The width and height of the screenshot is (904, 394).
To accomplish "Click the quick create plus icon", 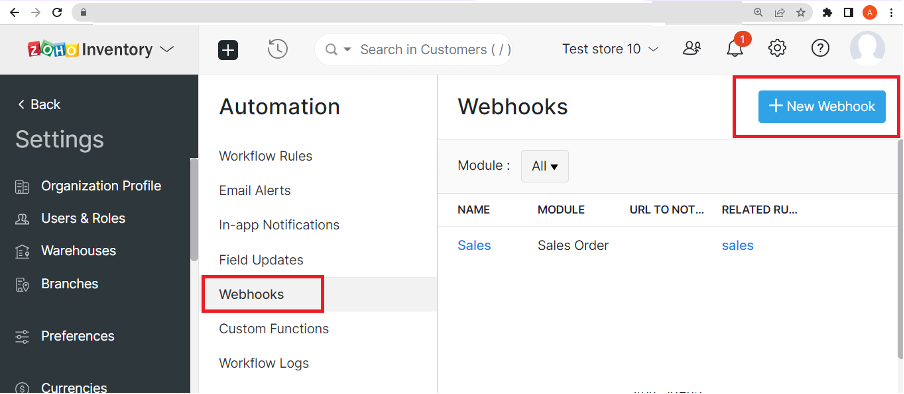I will click(228, 50).
